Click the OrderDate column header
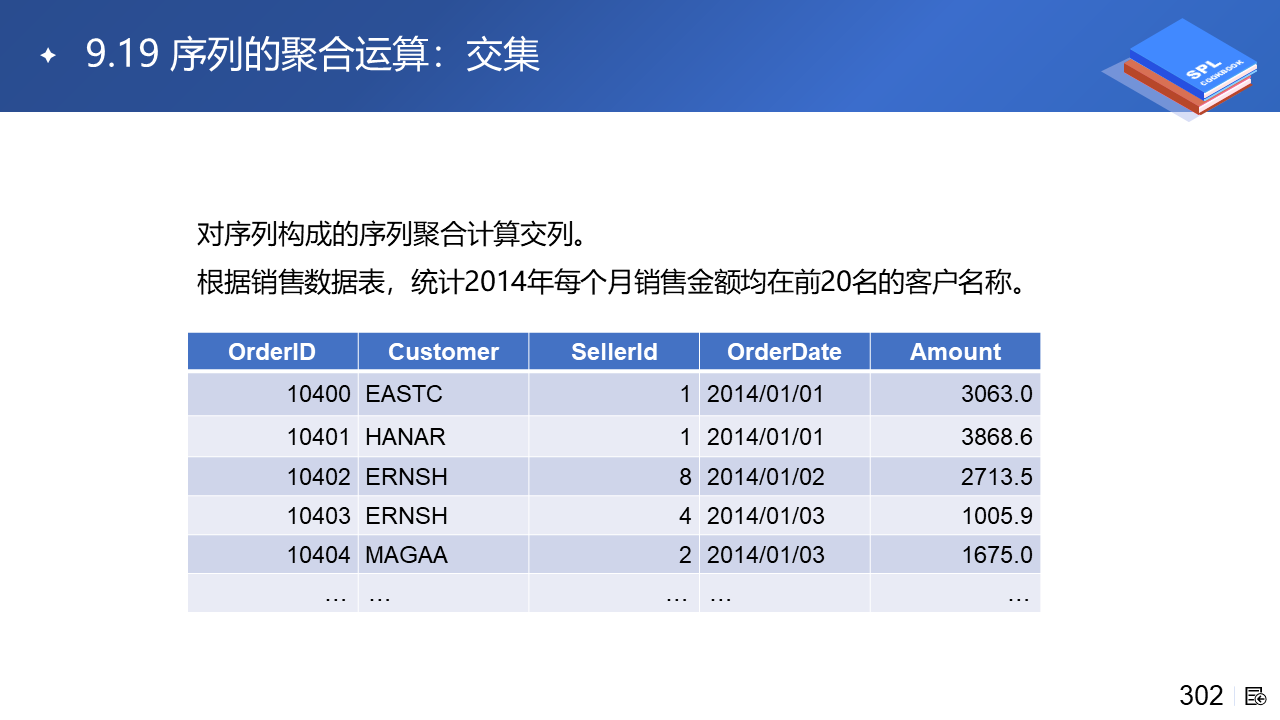Screen dimensions: 1280x720 pos(784,352)
